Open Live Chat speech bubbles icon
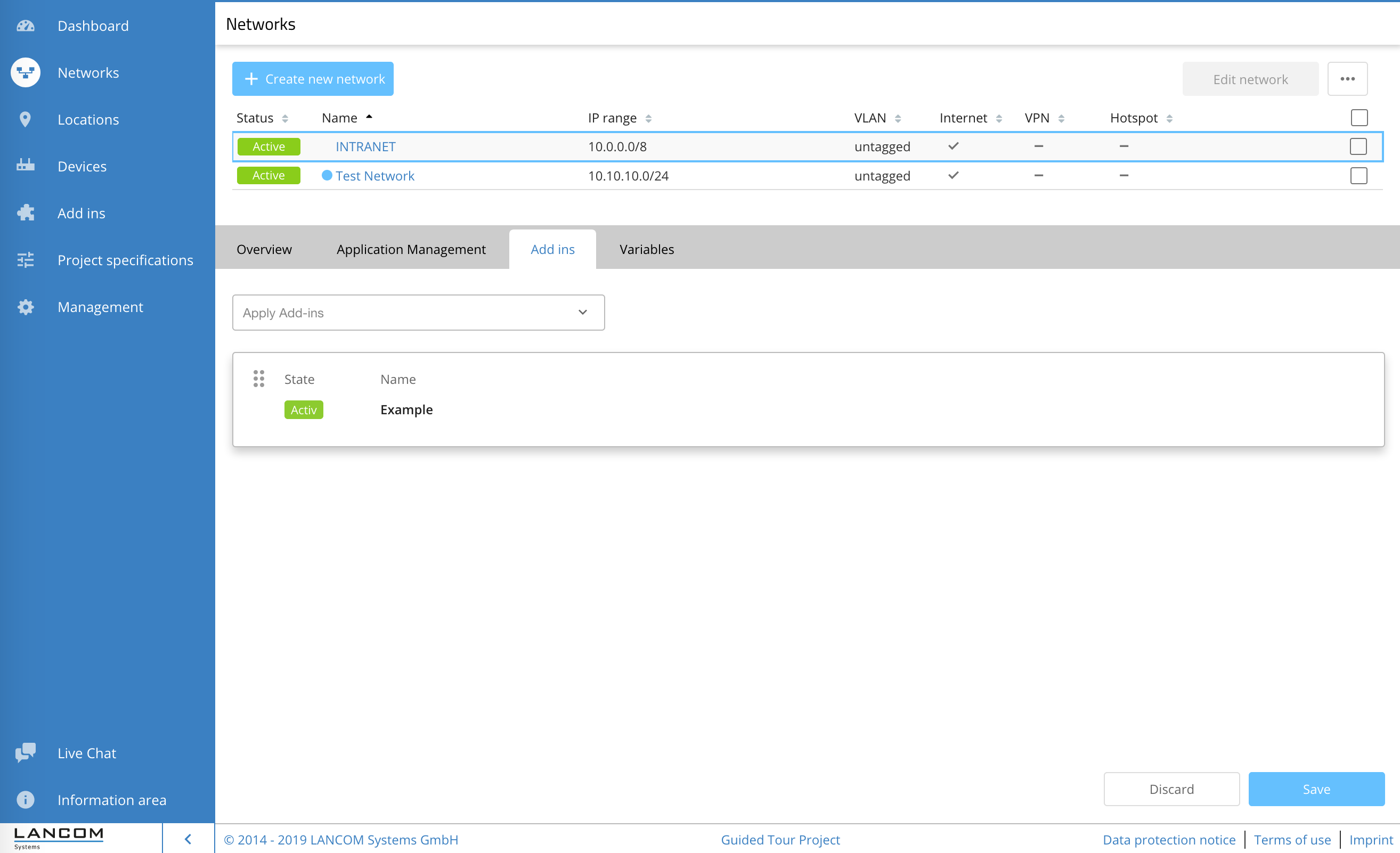The width and height of the screenshot is (1400, 853). click(26, 752)
